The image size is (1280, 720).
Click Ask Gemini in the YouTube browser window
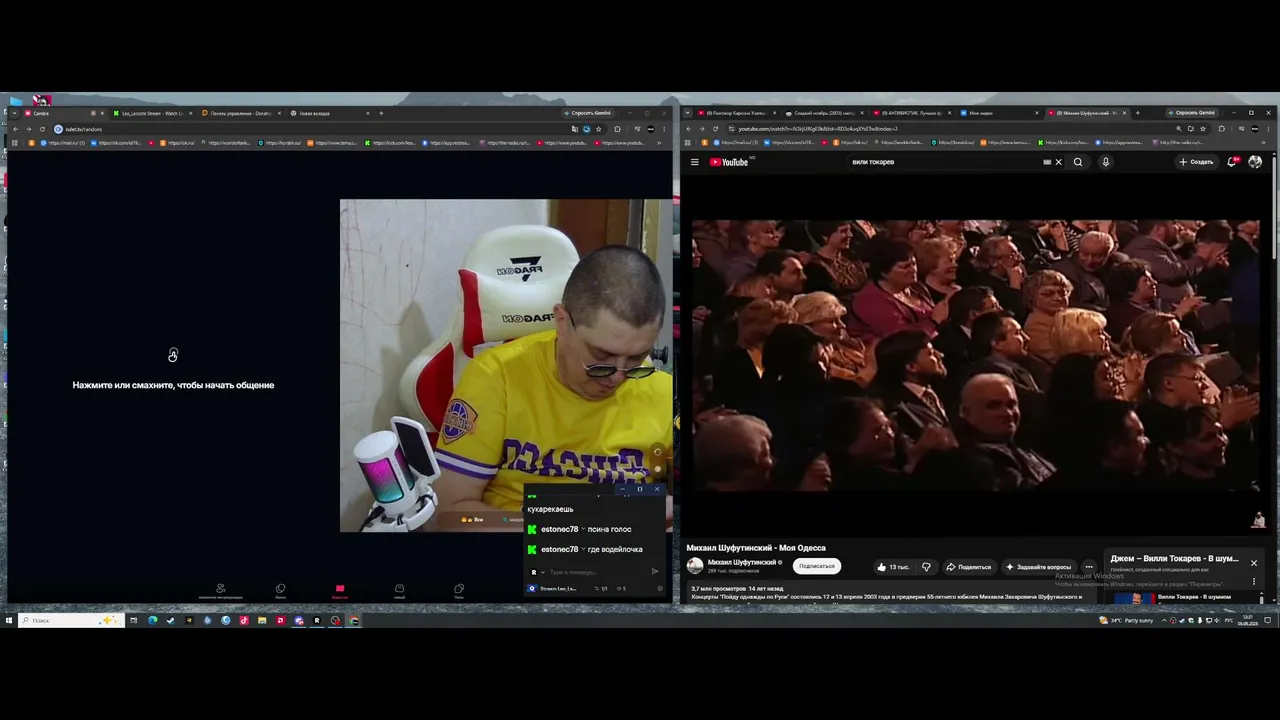(x=1194, y=113)
